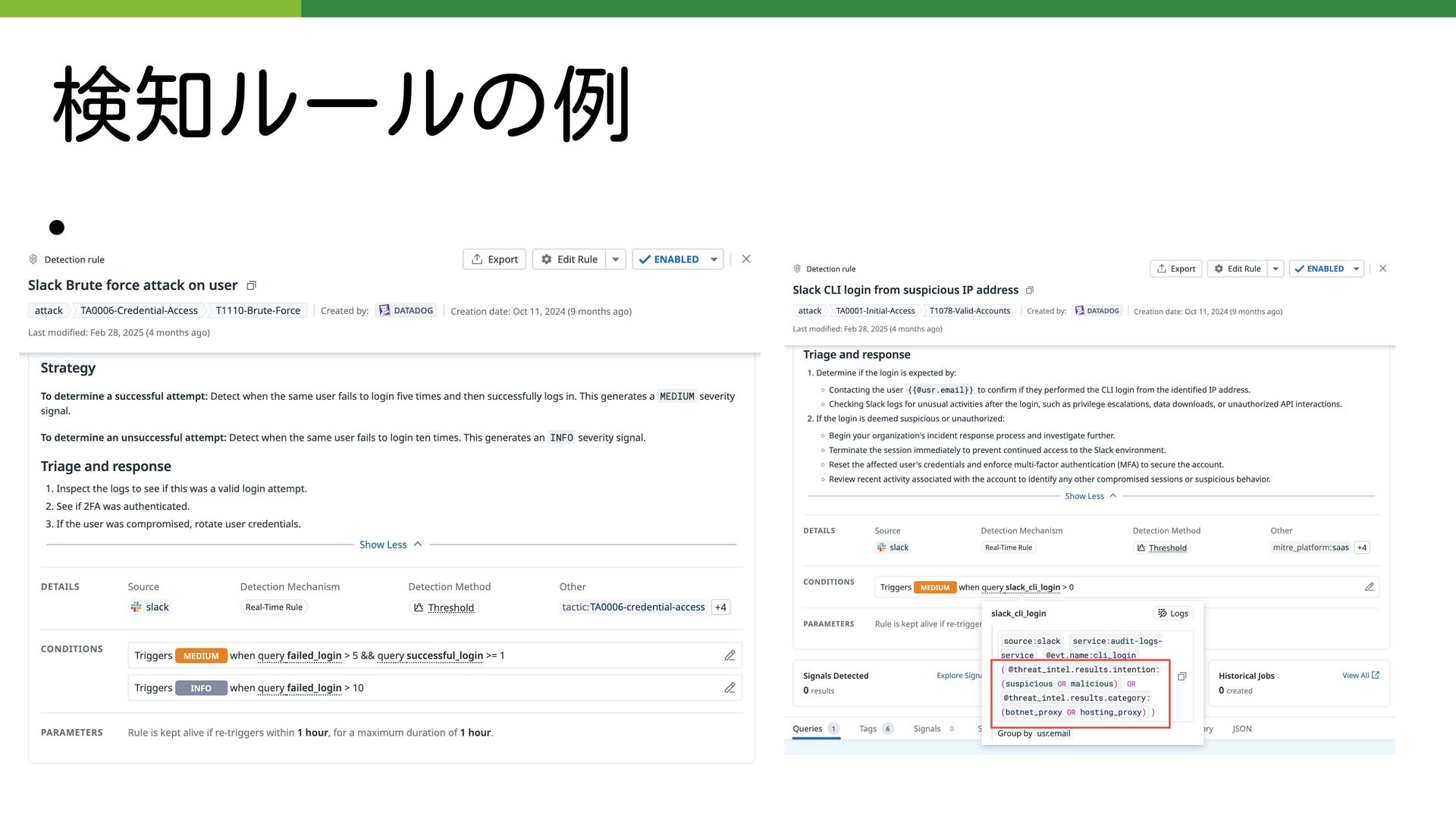Switch to the Tags tab
The image size is (1456, 820).
point(876,729)
